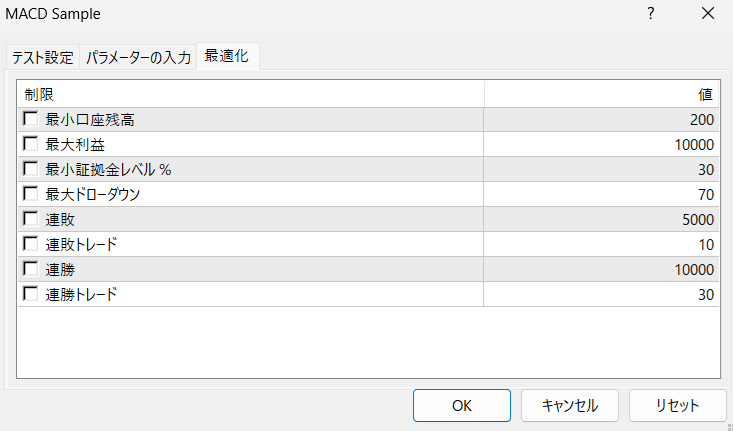
Task: Tick the 最大利益 limit checkbox
Action: pos(30,145)
